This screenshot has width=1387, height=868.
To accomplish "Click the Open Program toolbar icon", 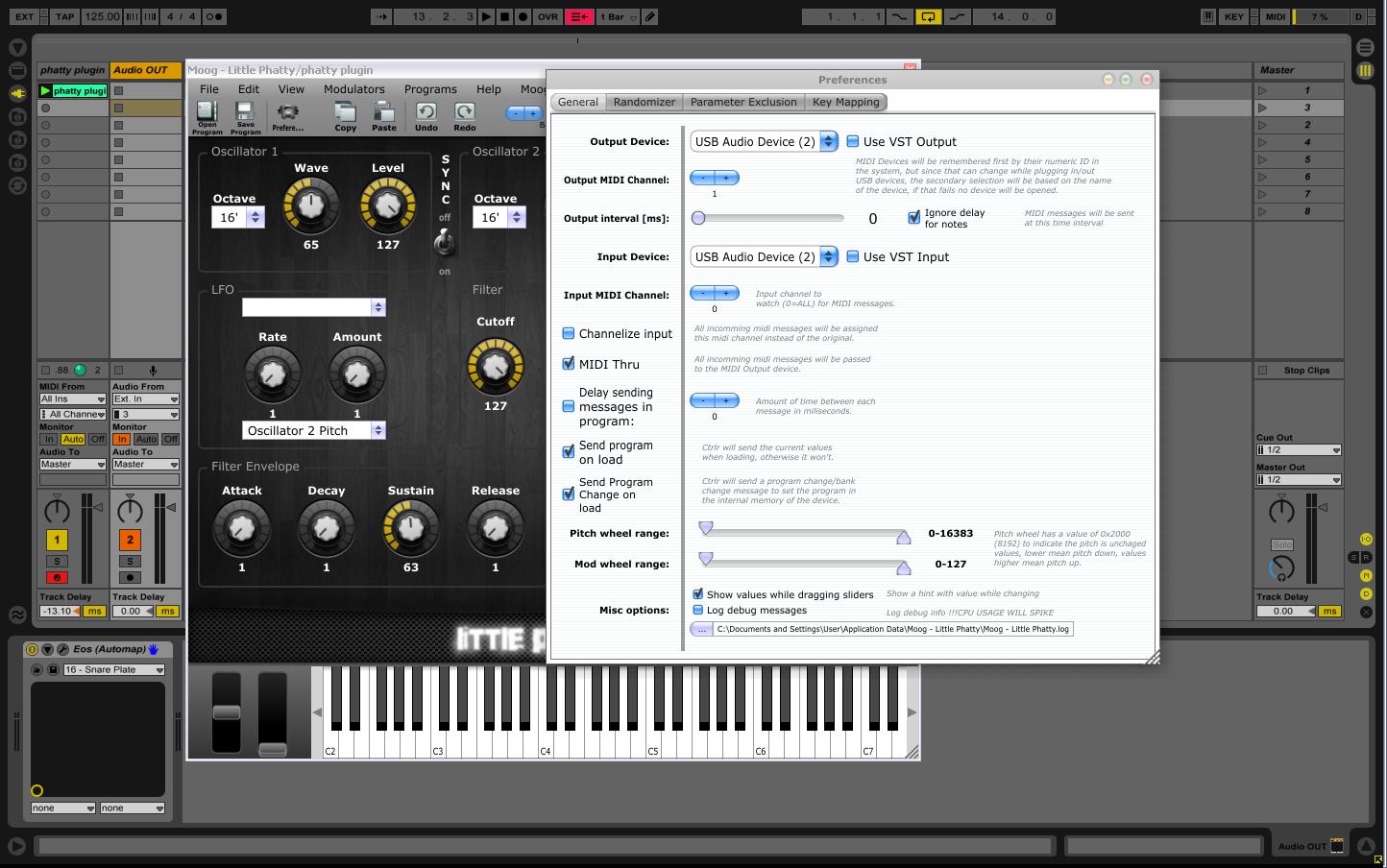I will coord(207,113).
